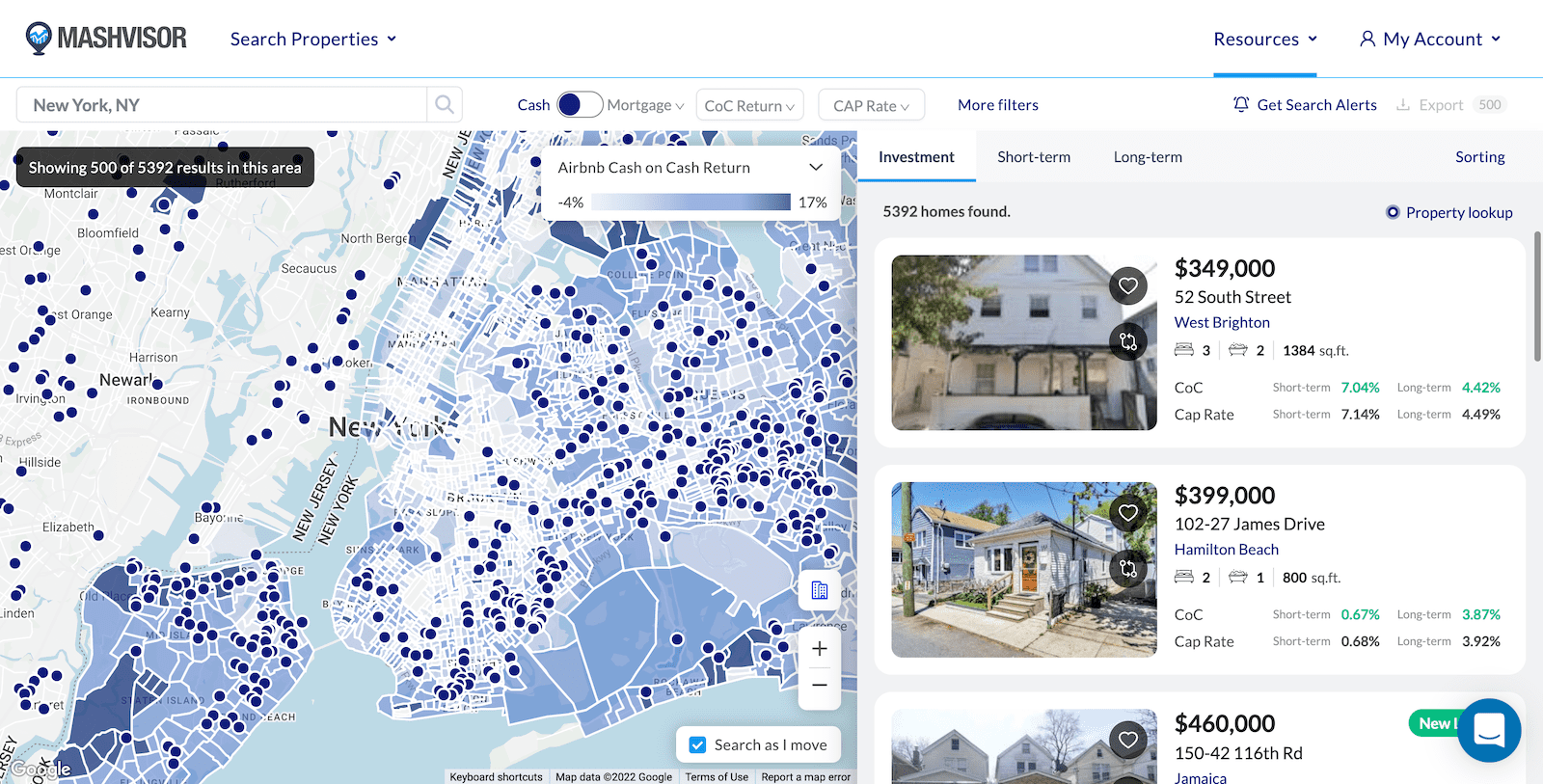Open the Mortgage options dropdown
This screenshot has width=1543, height=784.
coord(645,105)
